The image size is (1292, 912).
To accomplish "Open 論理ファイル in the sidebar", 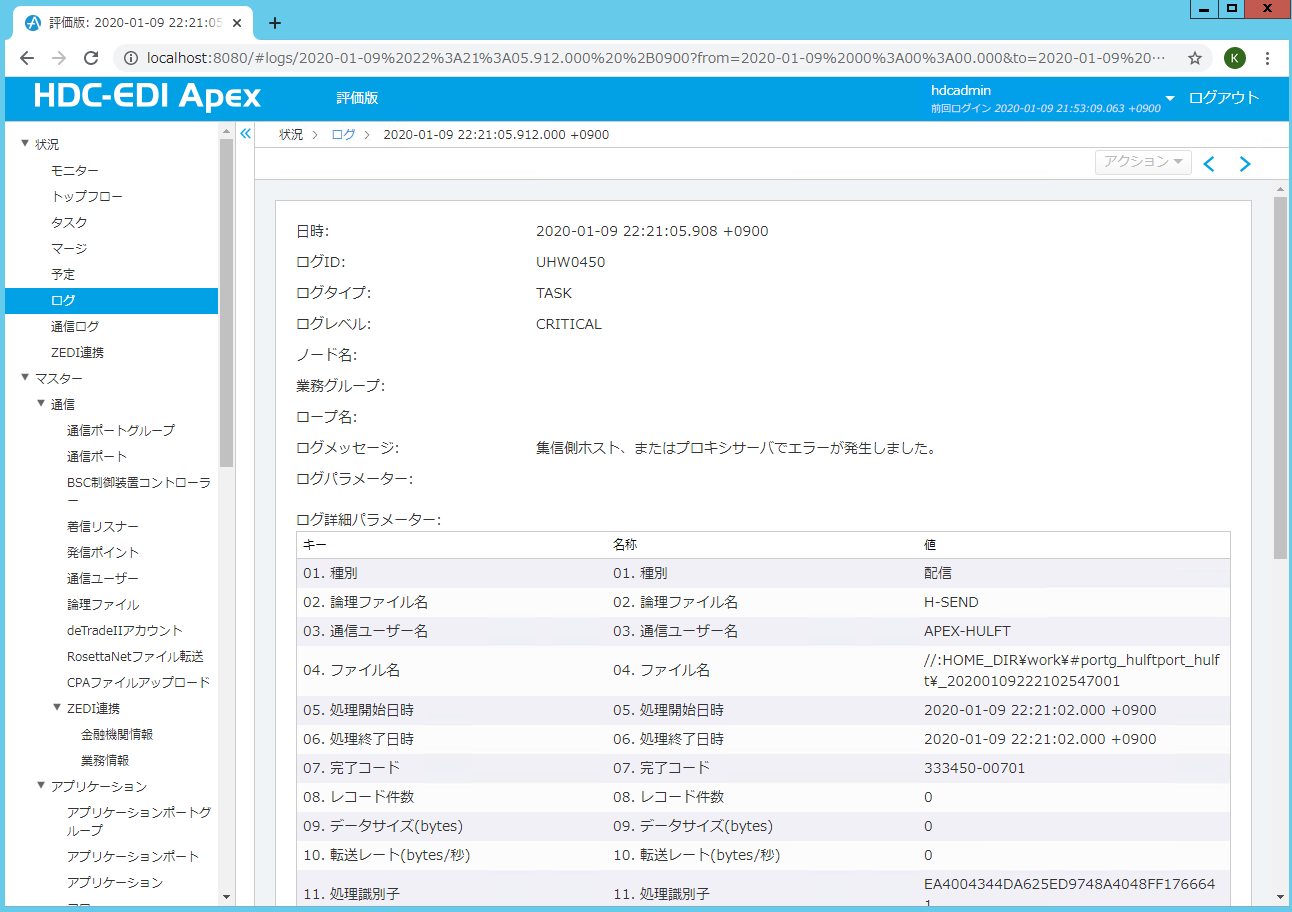I will pos(103,604).
